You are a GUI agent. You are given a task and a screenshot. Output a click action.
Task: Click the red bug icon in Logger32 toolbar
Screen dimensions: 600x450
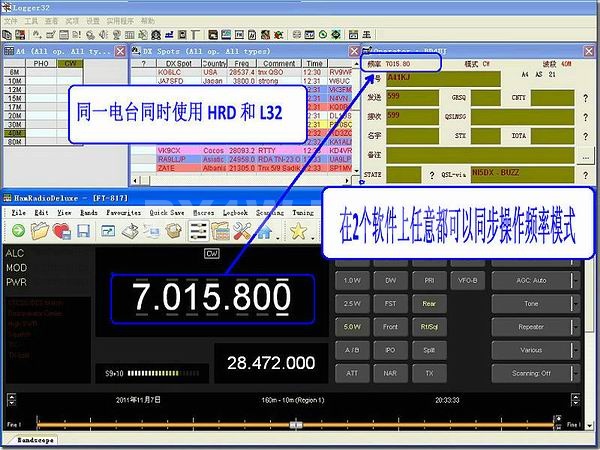pos(278,35)
